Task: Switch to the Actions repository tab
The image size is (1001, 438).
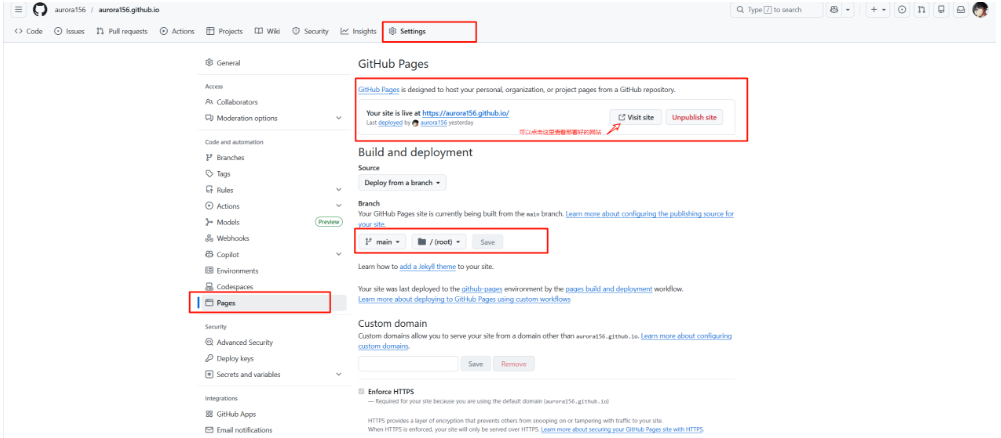Action: click(x=177, y=31)
